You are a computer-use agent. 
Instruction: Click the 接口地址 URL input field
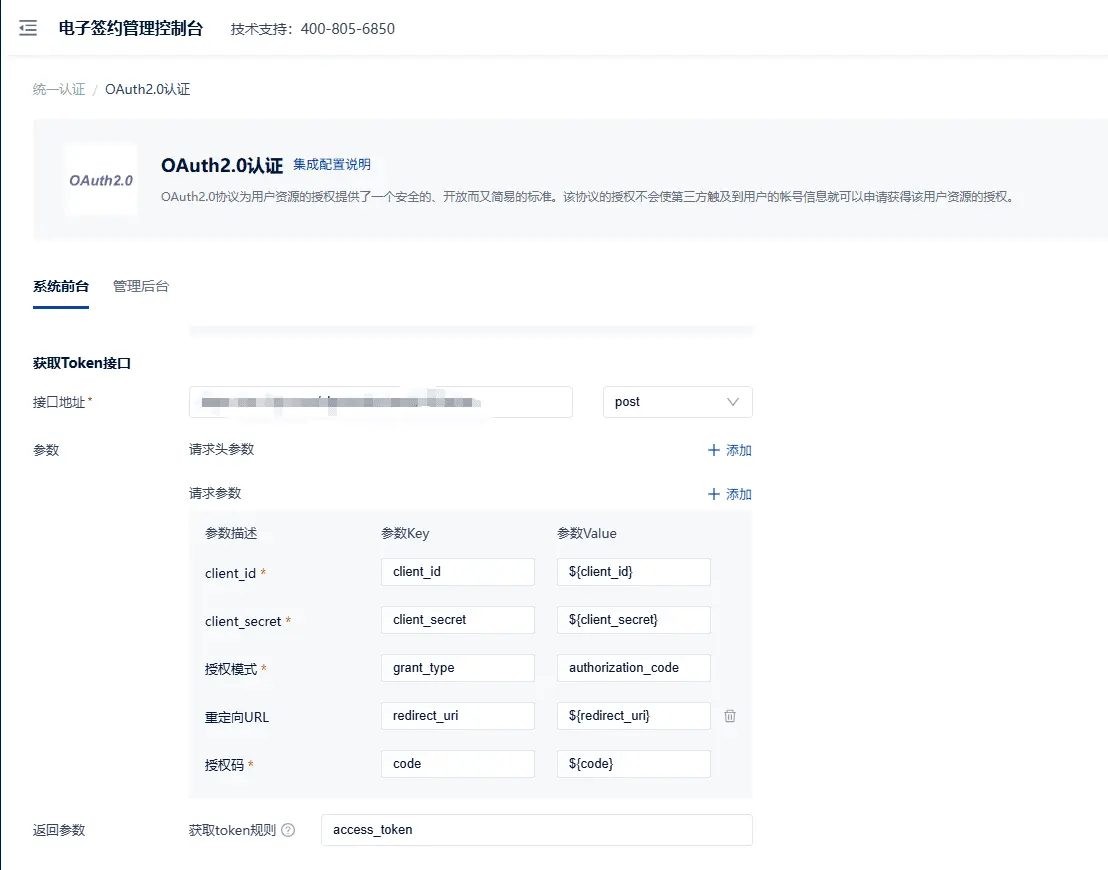(x=380, y=402)
